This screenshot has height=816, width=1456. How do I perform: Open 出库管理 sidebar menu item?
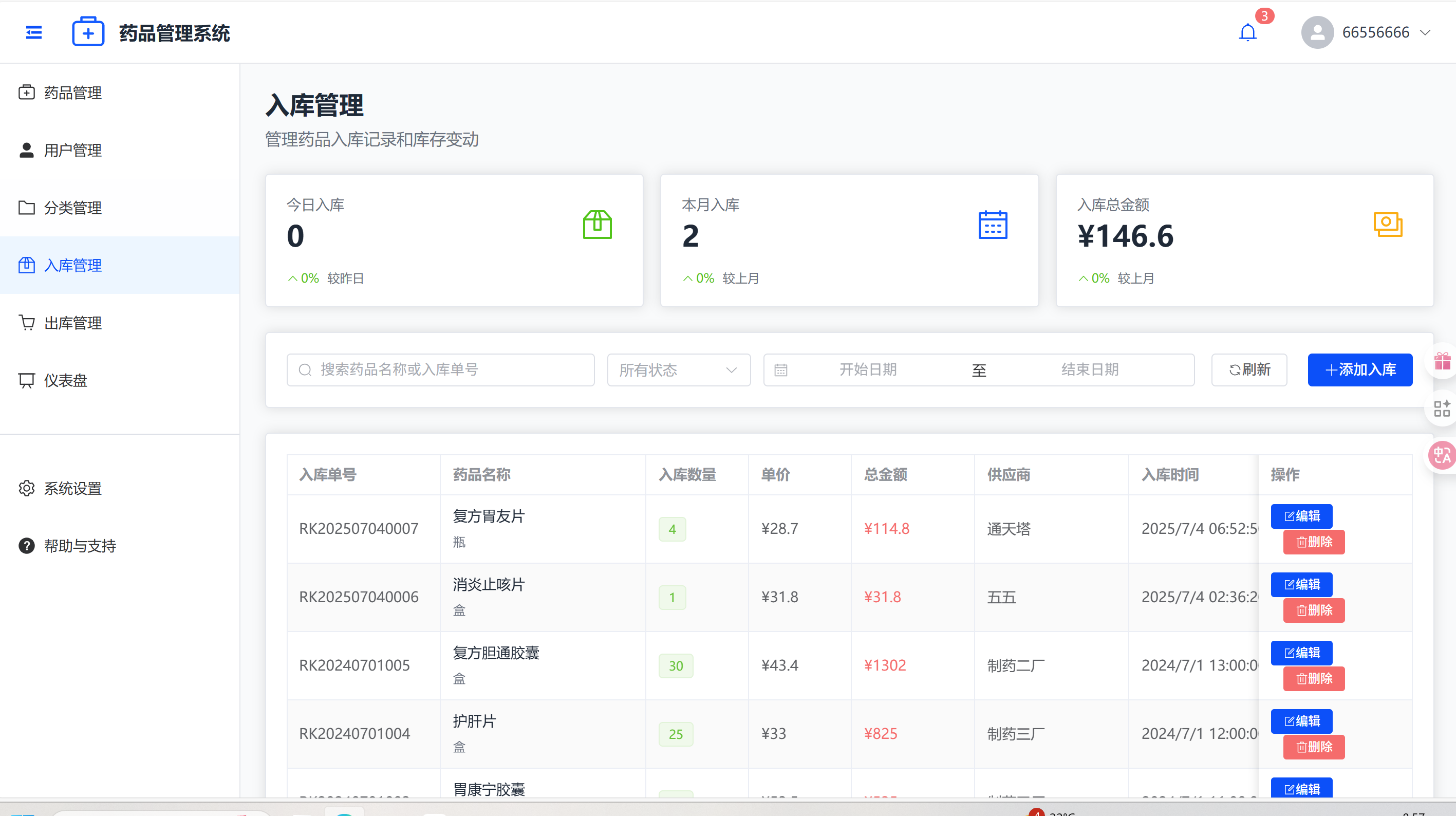[x=72, y=323]
